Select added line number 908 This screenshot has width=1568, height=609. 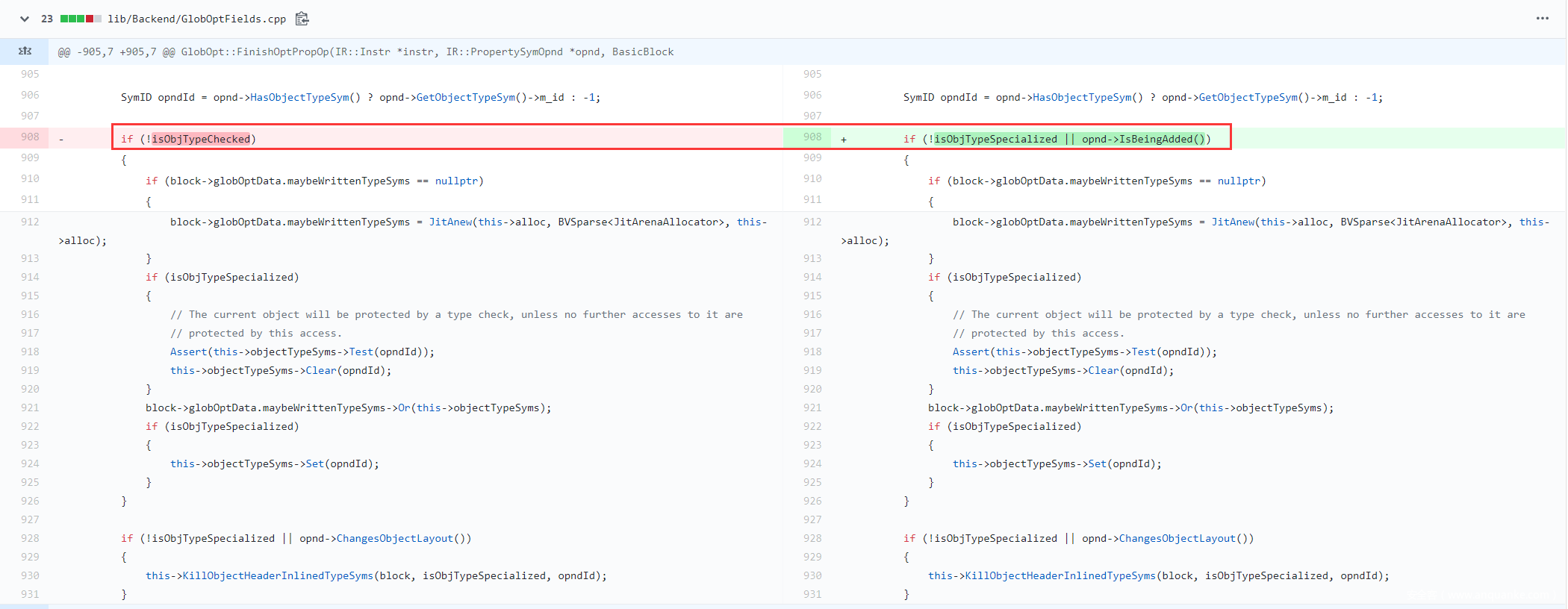(812, 137)
